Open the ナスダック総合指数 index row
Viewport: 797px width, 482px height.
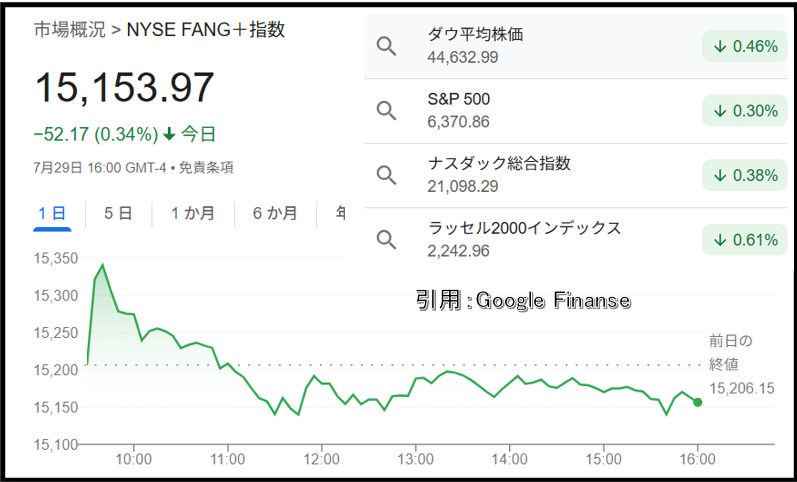pyautogui.click(x=576, y=175)
